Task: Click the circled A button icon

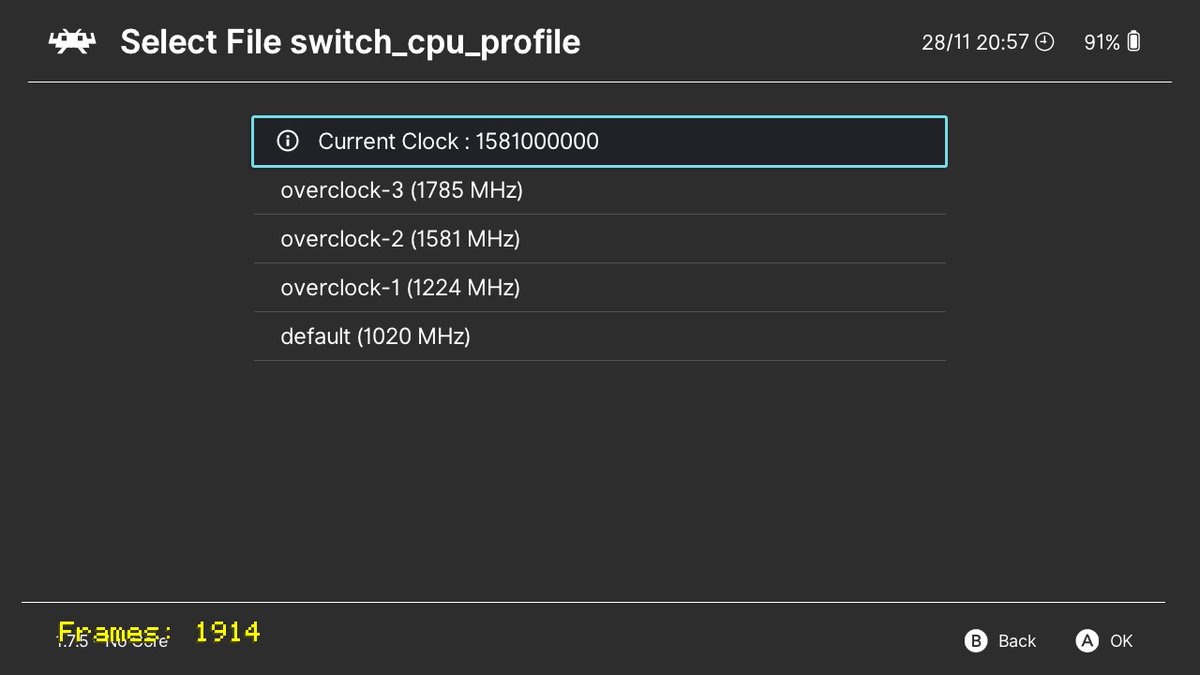Action: coord(1087,641)
